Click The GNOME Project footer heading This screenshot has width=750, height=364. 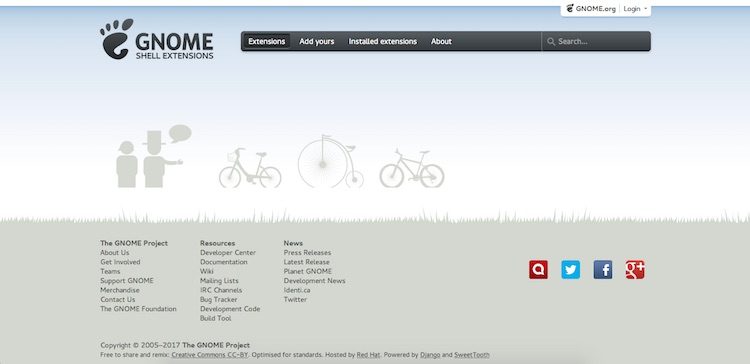point(134,243)
